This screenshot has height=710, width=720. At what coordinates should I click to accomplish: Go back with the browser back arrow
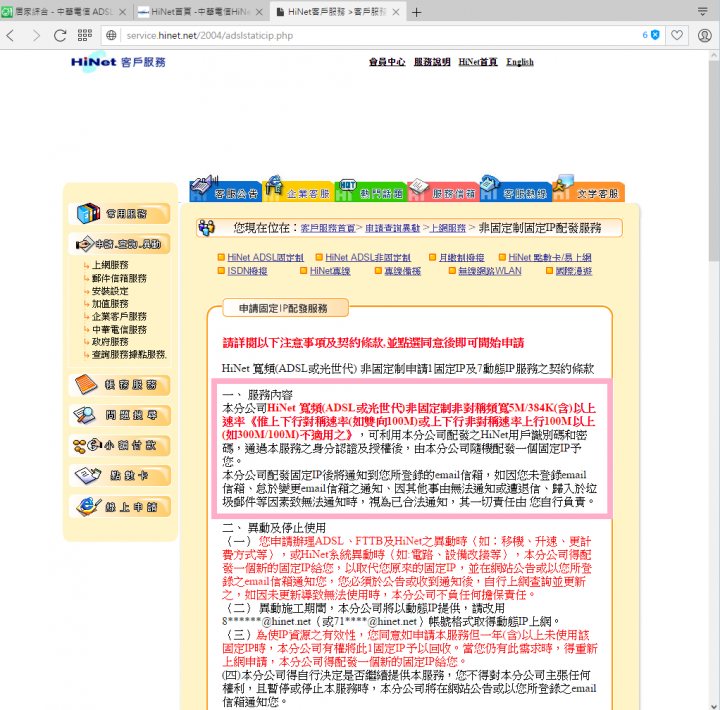(x=11, y=35)
